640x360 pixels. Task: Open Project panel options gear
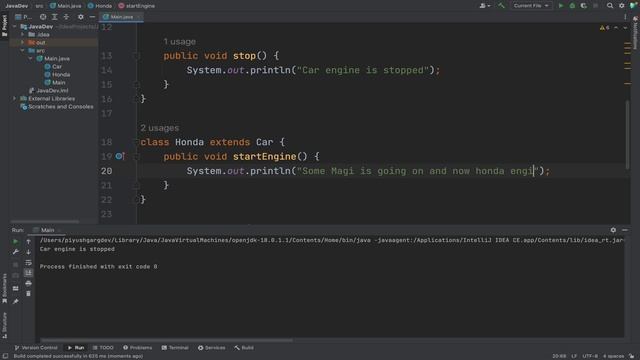[x=80, y=17]
